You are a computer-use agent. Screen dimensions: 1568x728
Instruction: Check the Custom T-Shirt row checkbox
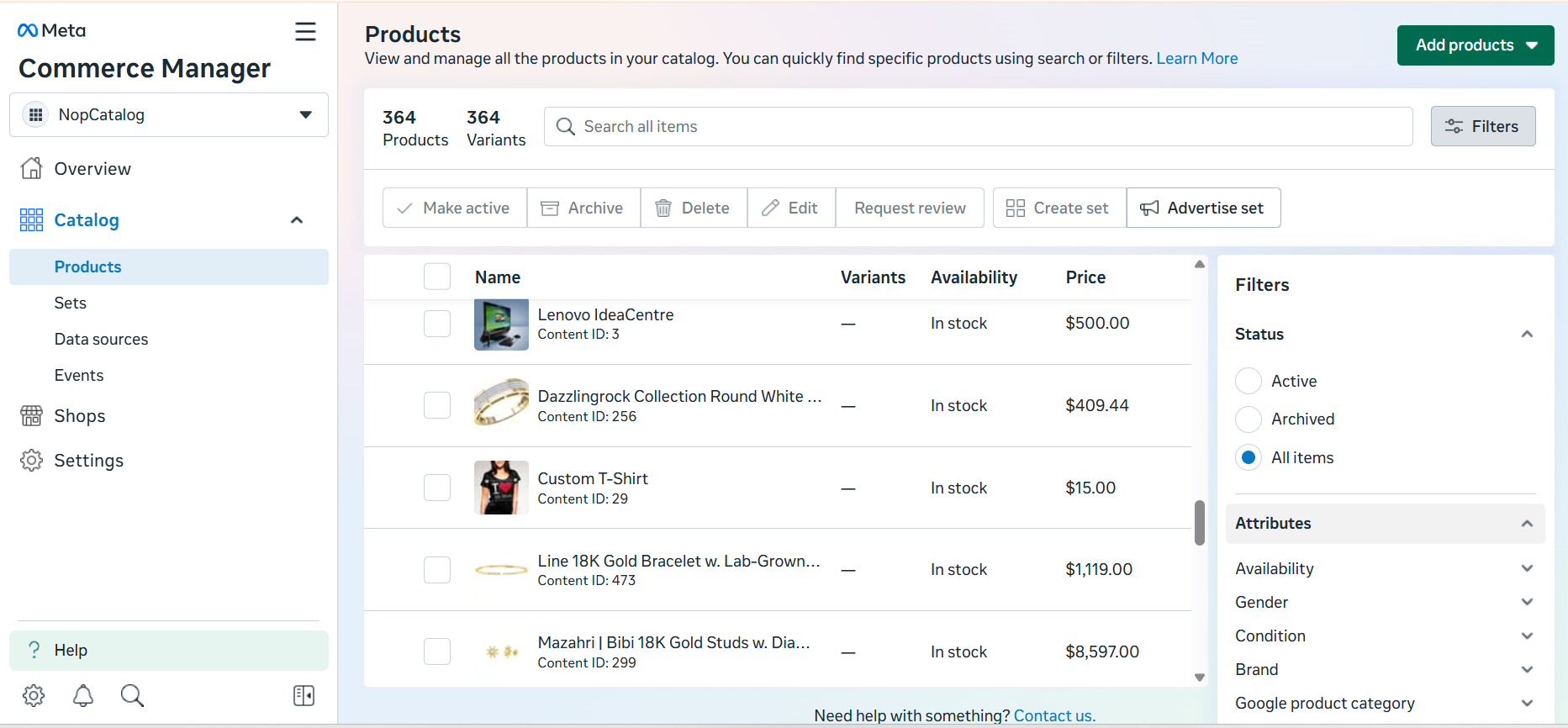pyautogui.click(x=437, y=488)
